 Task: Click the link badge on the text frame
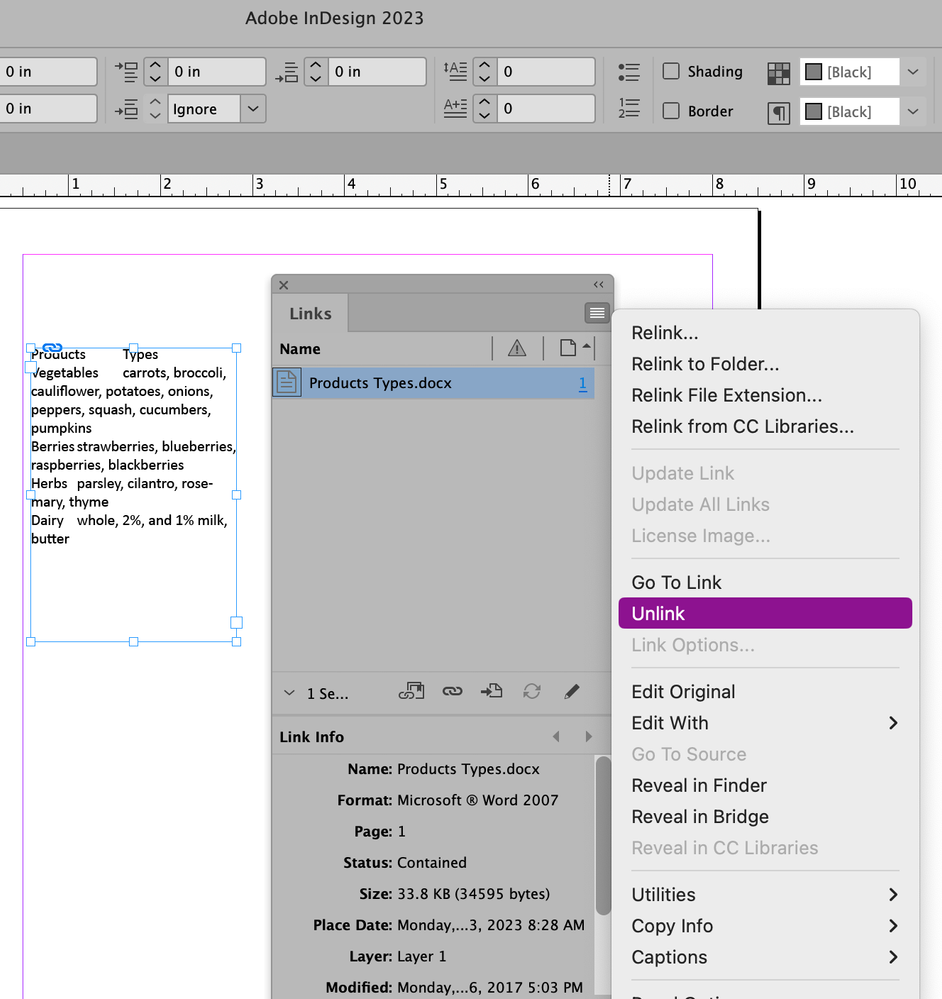click(x=52, y=348)
